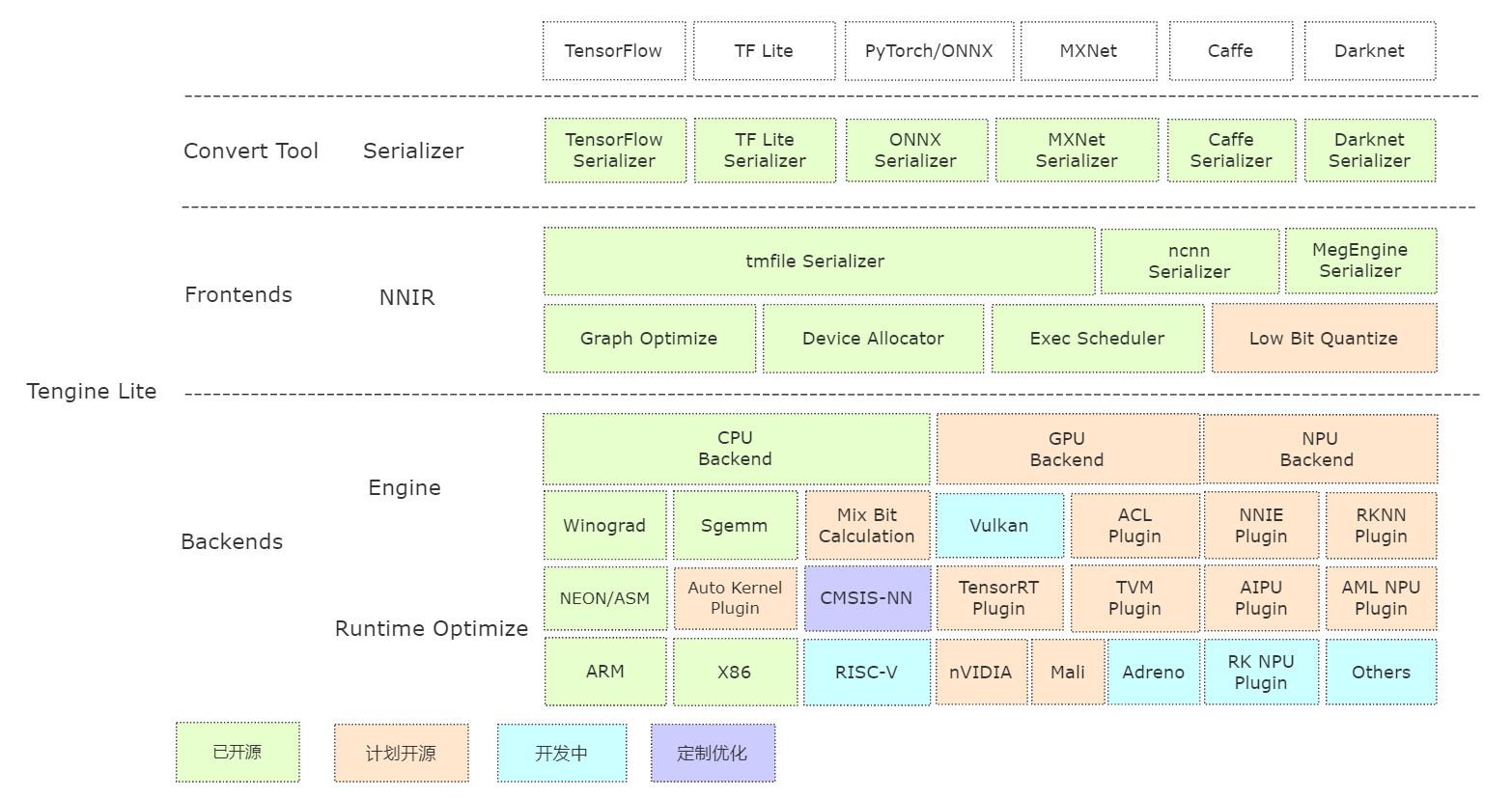Click the AIPU Plugin box
Viewport: 1512px width, 798px height.
1261,598
